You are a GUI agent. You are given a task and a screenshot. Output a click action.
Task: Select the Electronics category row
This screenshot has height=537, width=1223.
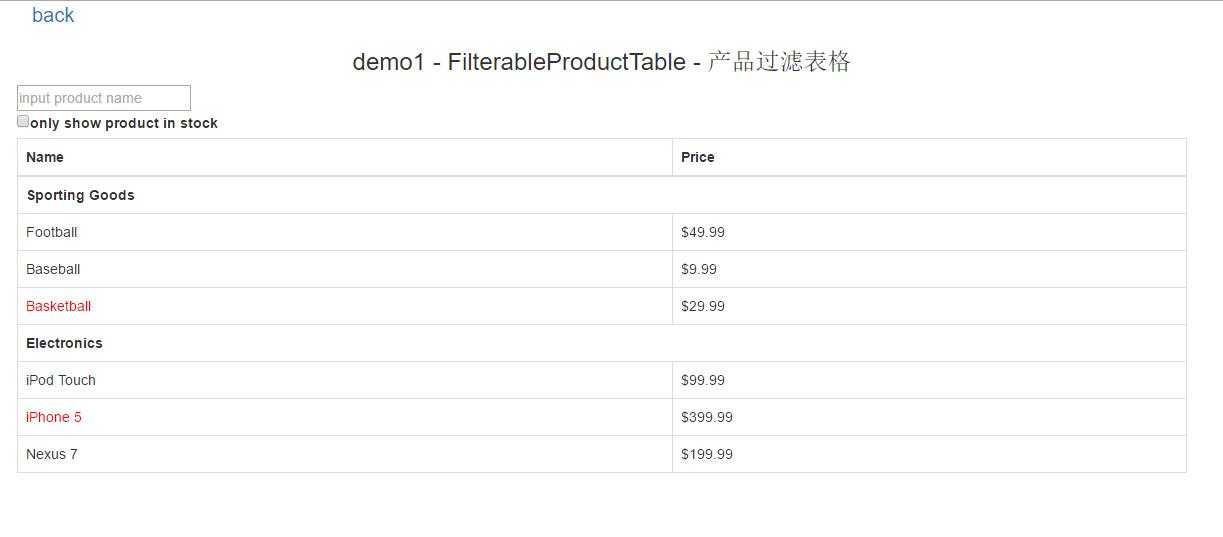click(x=64, y=343)
